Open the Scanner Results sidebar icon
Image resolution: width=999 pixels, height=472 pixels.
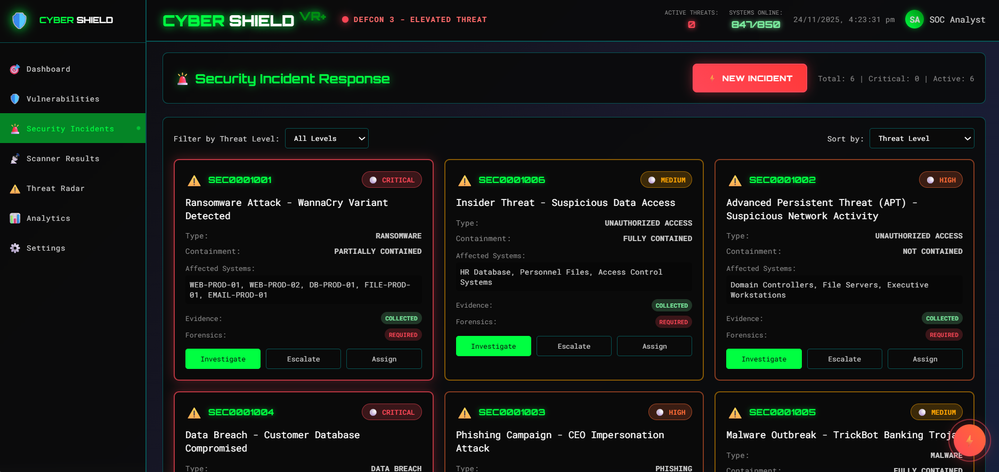[x=15, y=159]
